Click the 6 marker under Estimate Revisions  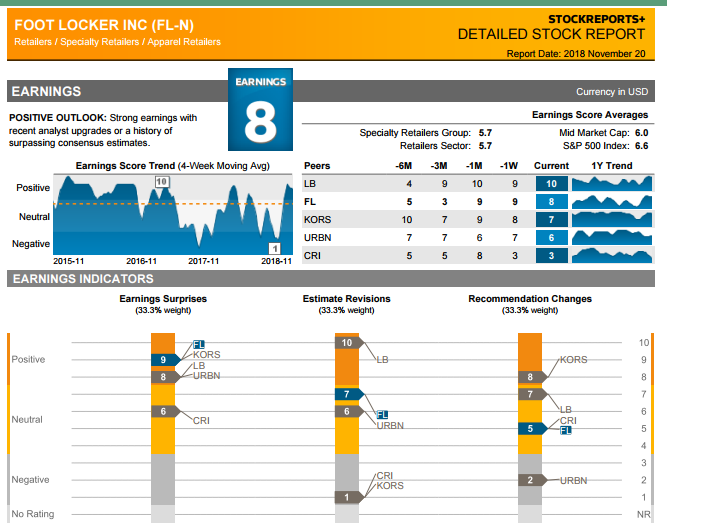click(349, 411)
